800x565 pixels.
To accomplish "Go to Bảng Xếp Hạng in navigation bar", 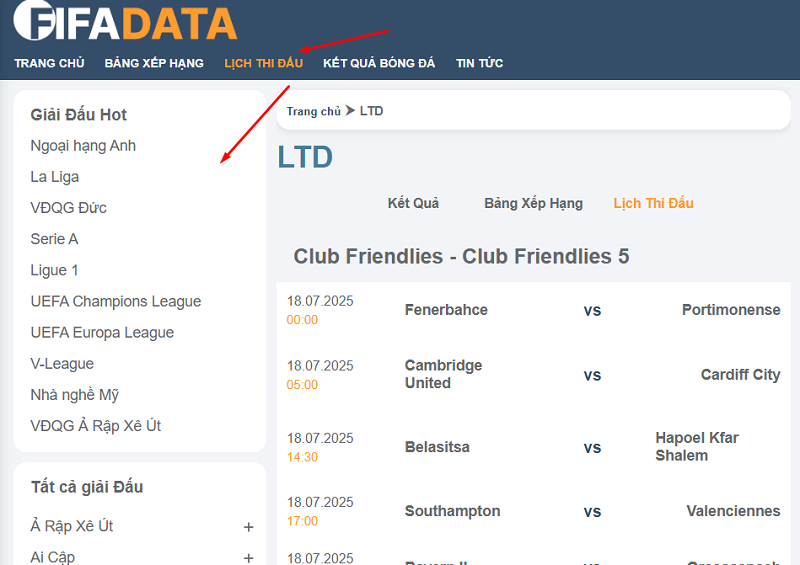I will click(x=154, y=63).
